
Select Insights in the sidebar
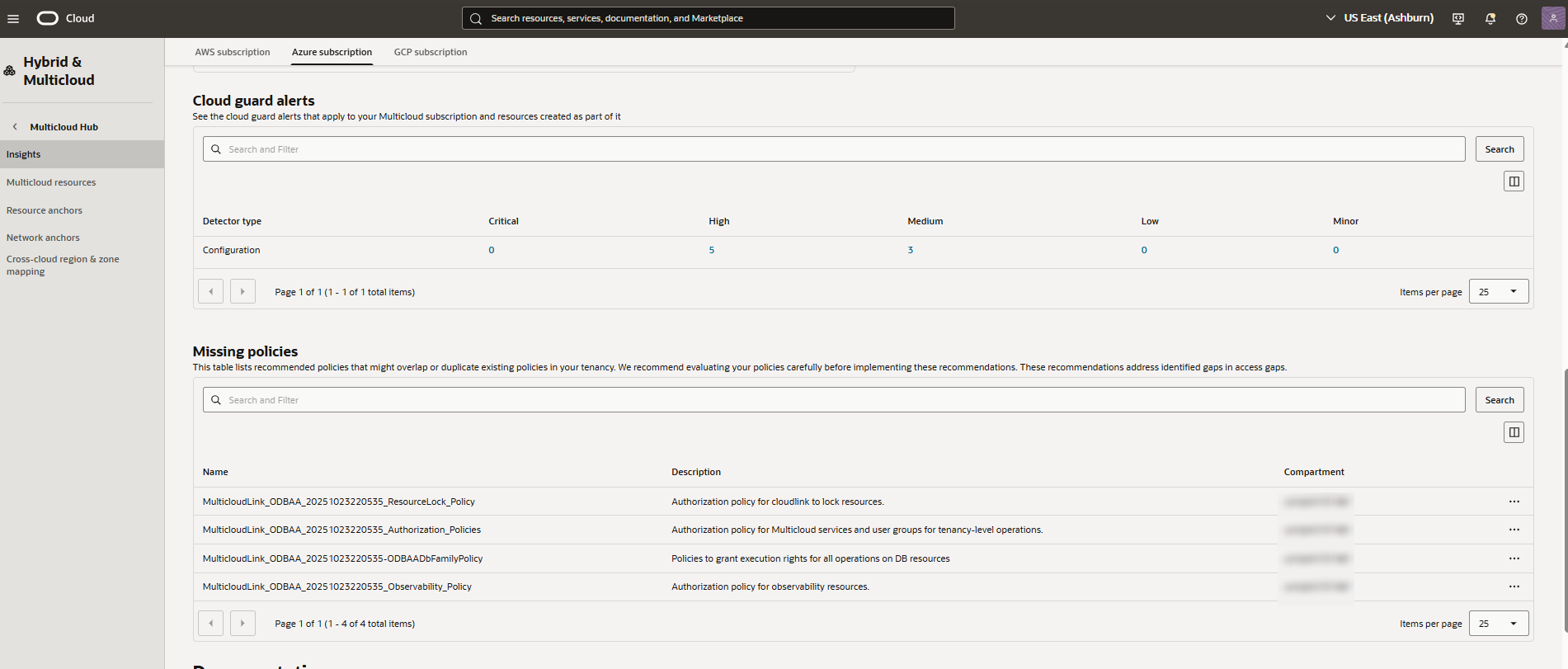pyautogui.click(x=82, y=154)
